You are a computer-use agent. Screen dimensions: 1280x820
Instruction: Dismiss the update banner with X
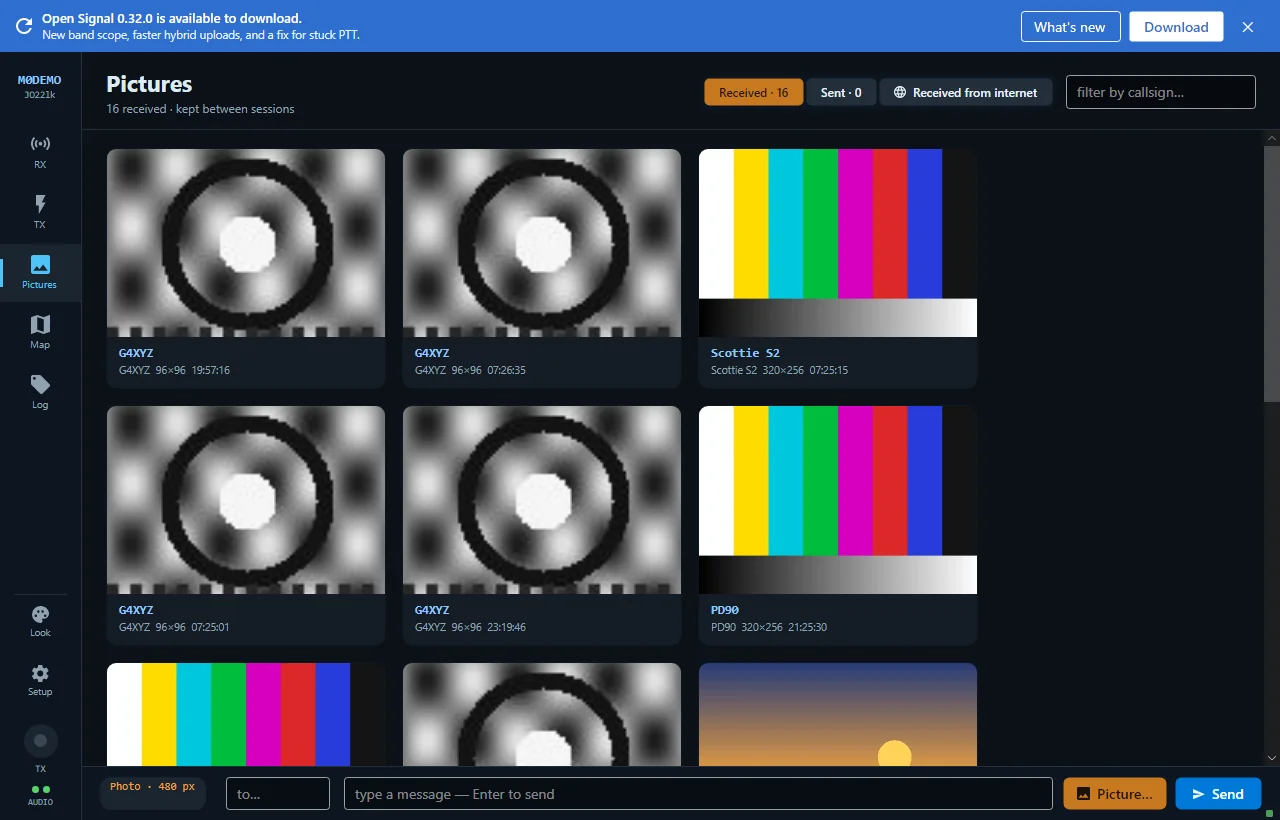1248,27
